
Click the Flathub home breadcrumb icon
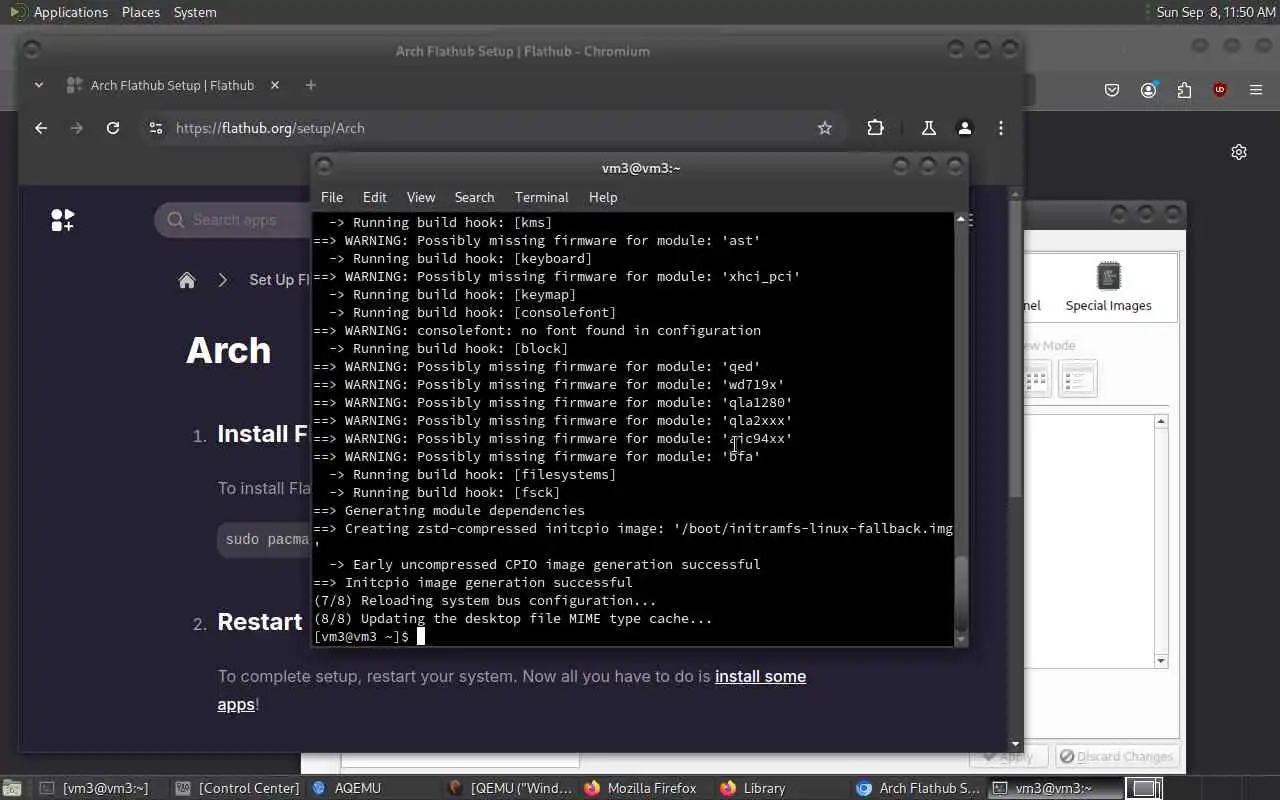[187, 280]
